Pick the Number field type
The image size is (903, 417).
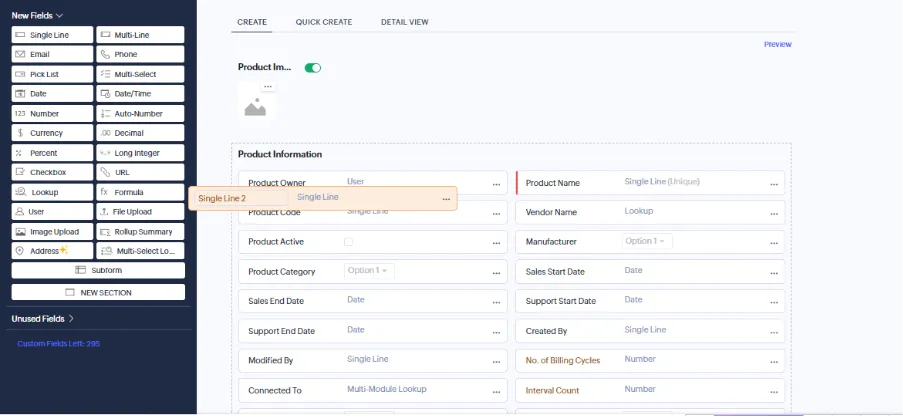pos(52,113)
